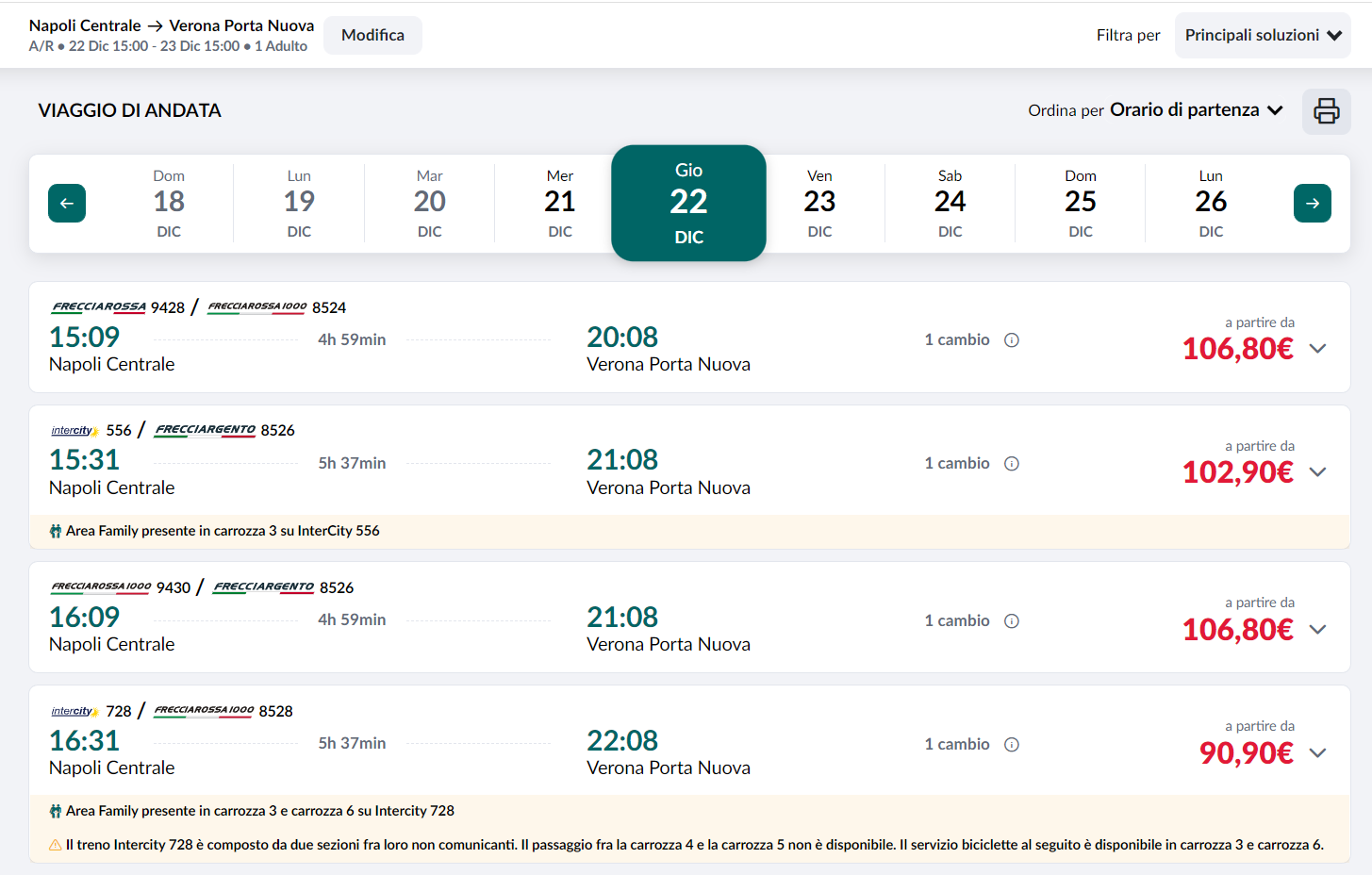Open Orario di partenza sort dropdown
Screen dimensions: 1372x875
[1197, 110]
